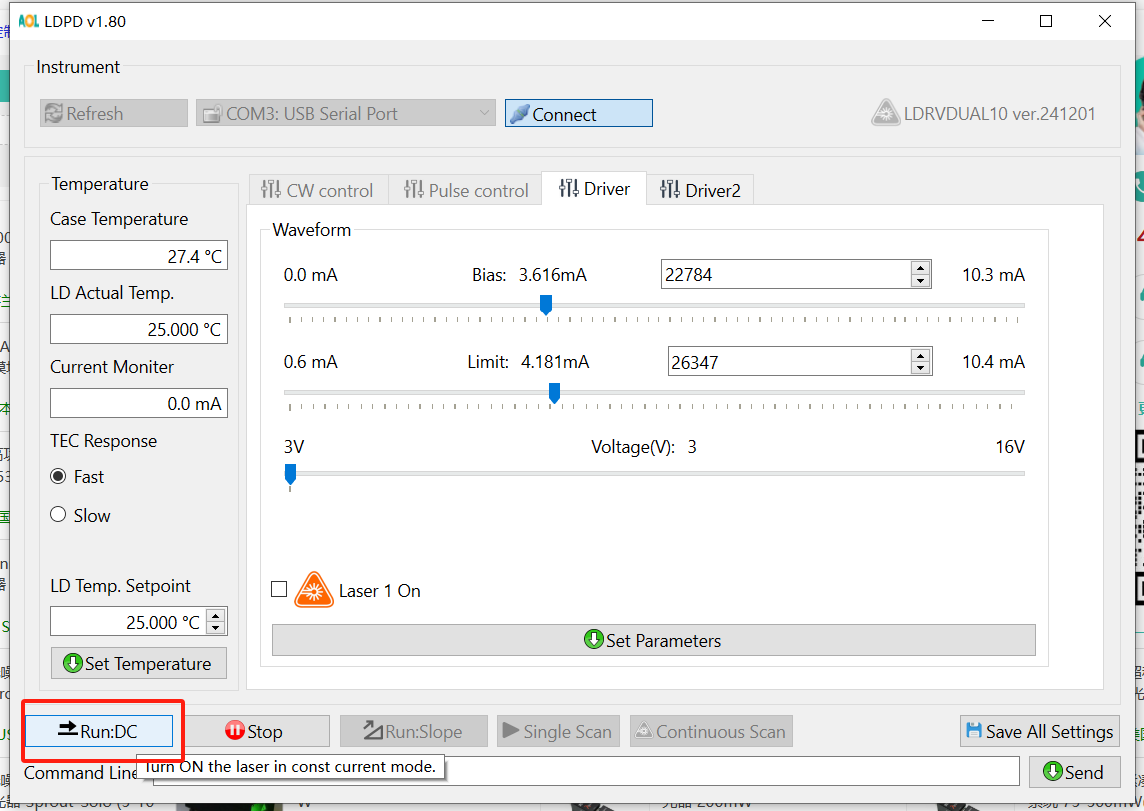1144x811 pixels.
Task: Click the Set Parameters green download icon
Action: click(594, 640)
